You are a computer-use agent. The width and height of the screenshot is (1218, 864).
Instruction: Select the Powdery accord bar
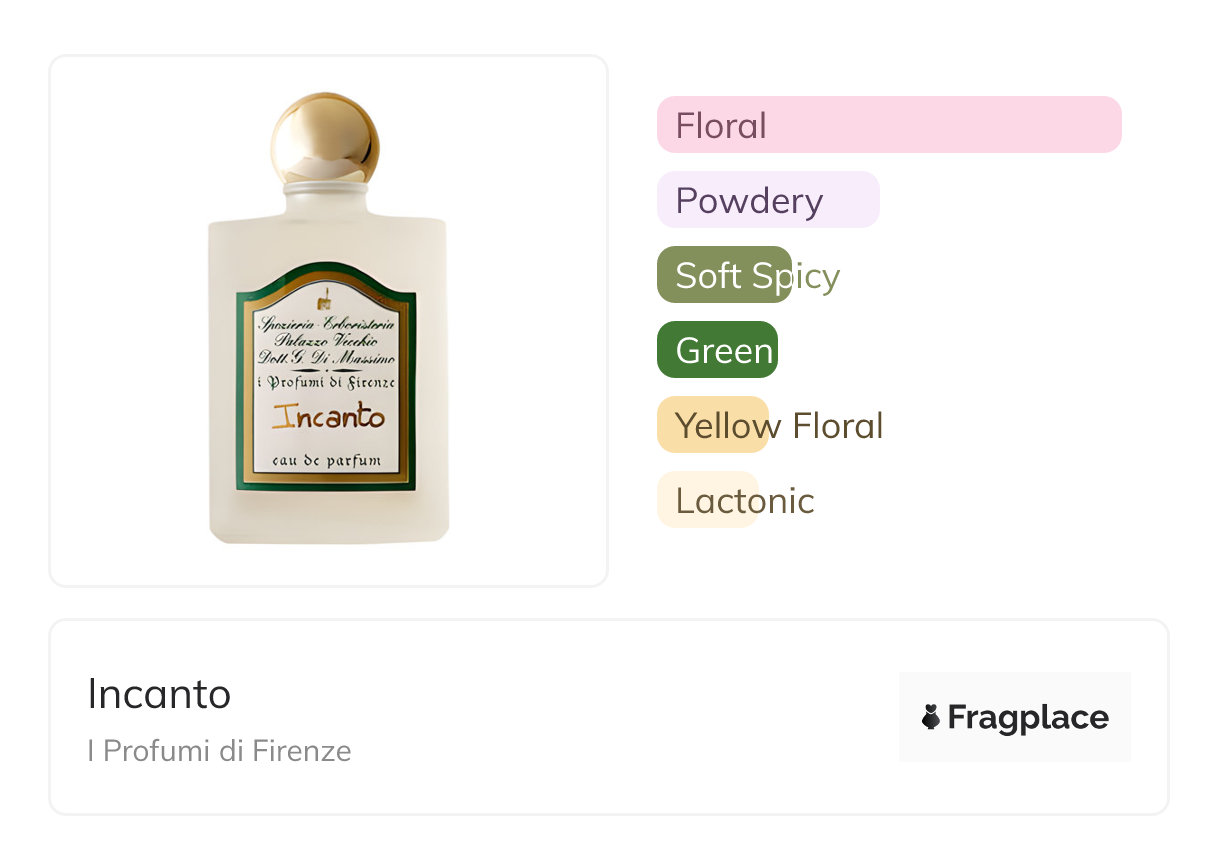tap(767, 200)
